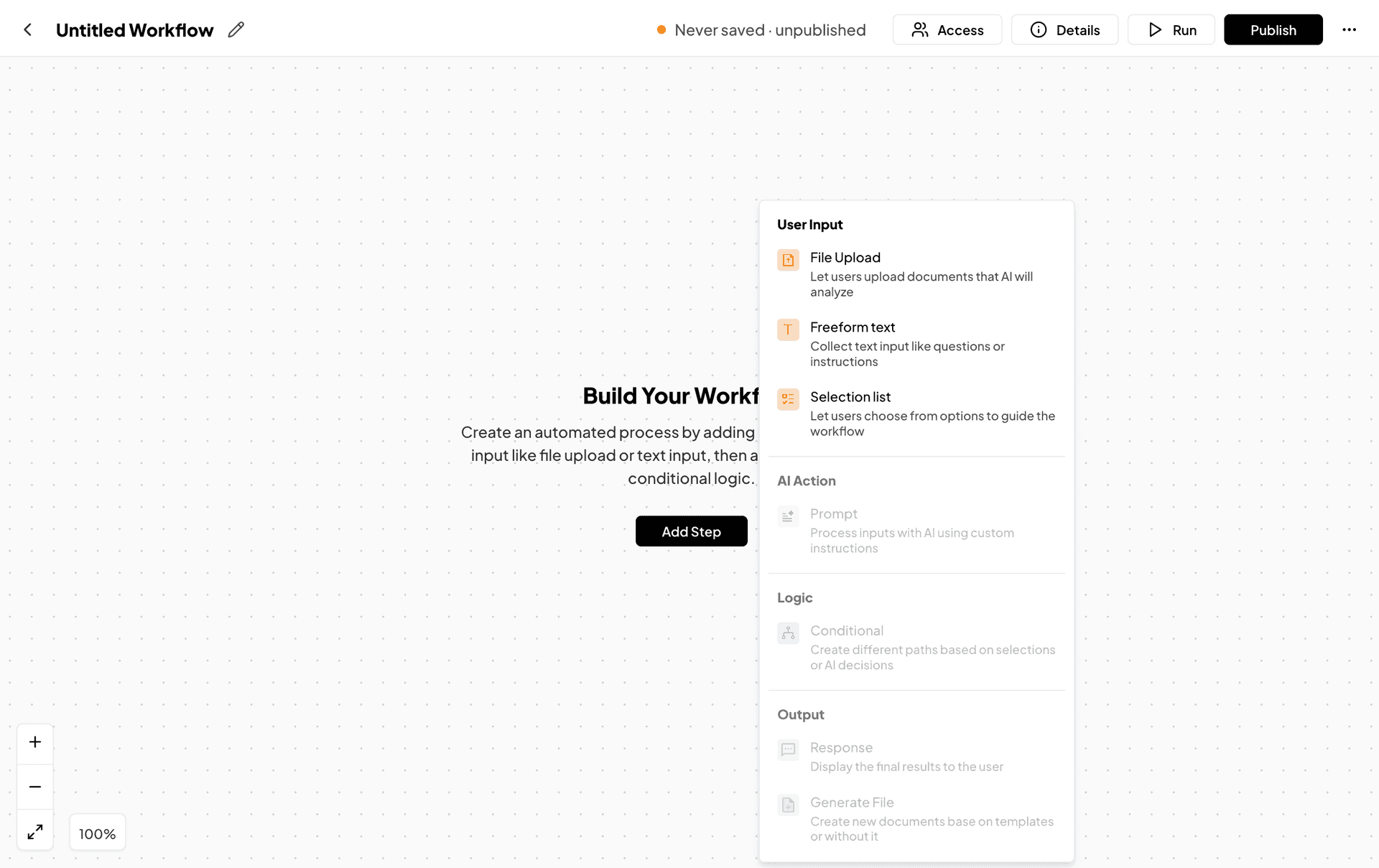Select the File Upload step icon
This screenshot has width=1379, height=868.
788,260
